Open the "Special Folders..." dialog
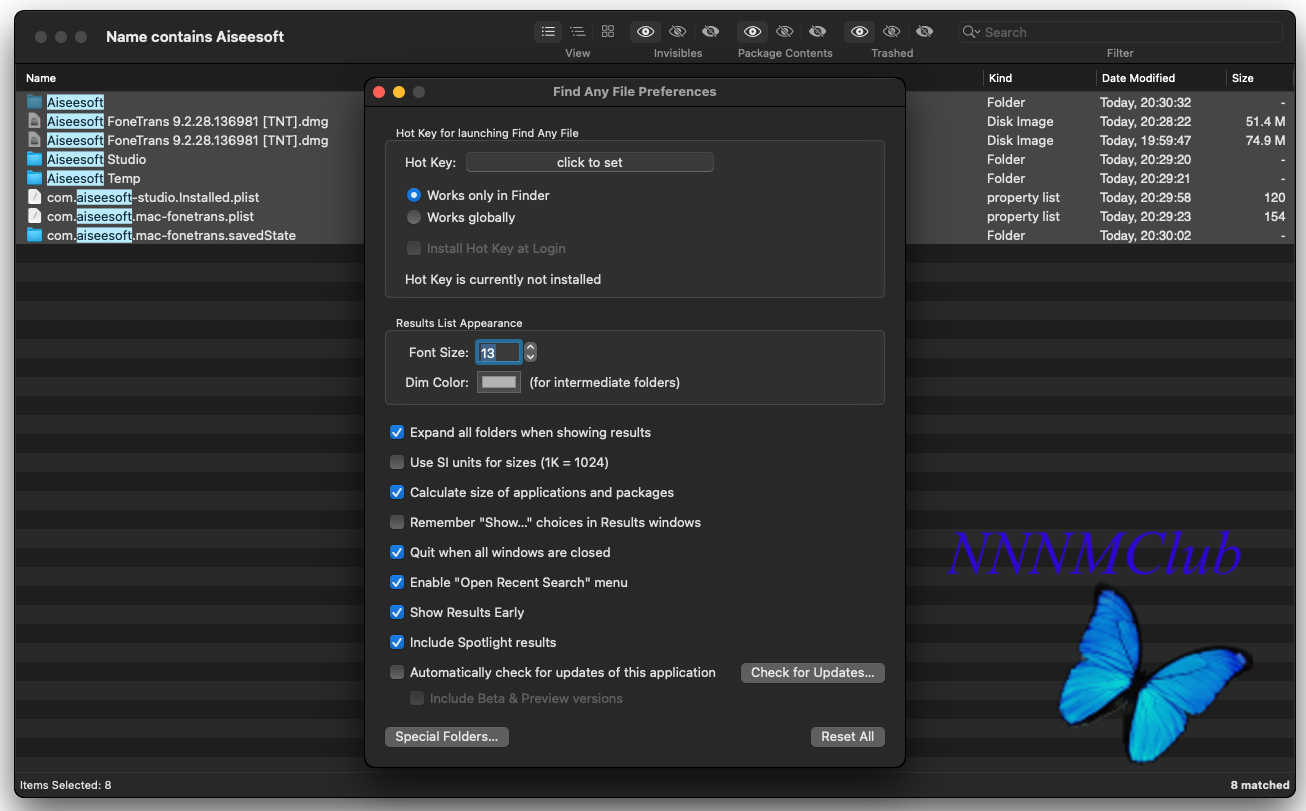The width and height of the screenshot is (1306, 811). (446, 737)
